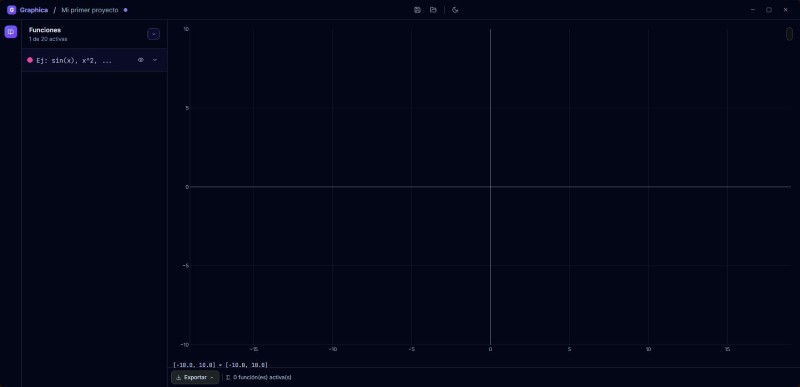The height and width of the screenshot is (387, 800).
Task: Expand the function row options chevron
Action: point(155,60)
